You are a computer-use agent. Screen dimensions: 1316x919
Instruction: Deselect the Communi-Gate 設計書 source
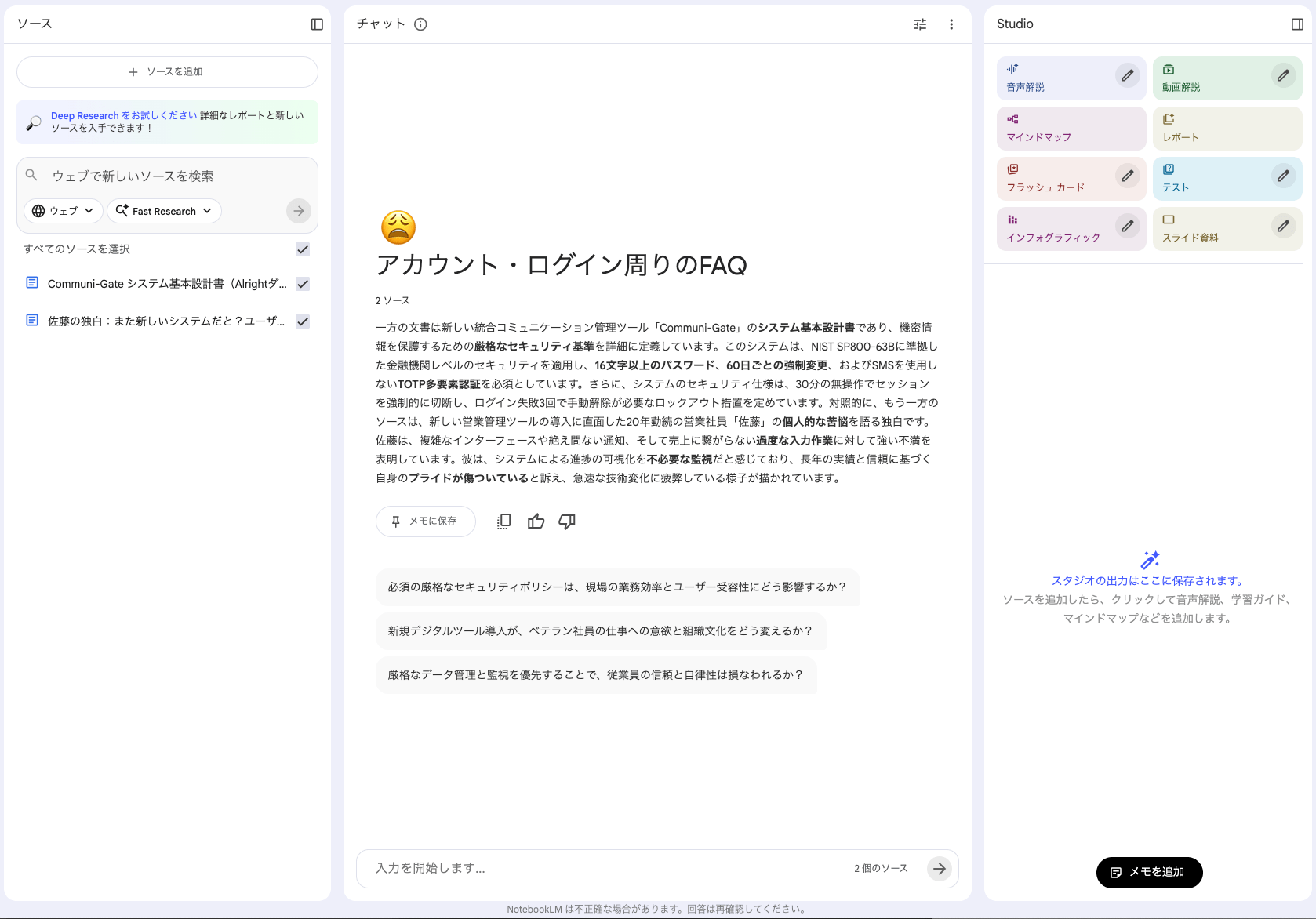pyautogui.click(x=302, y=284)
